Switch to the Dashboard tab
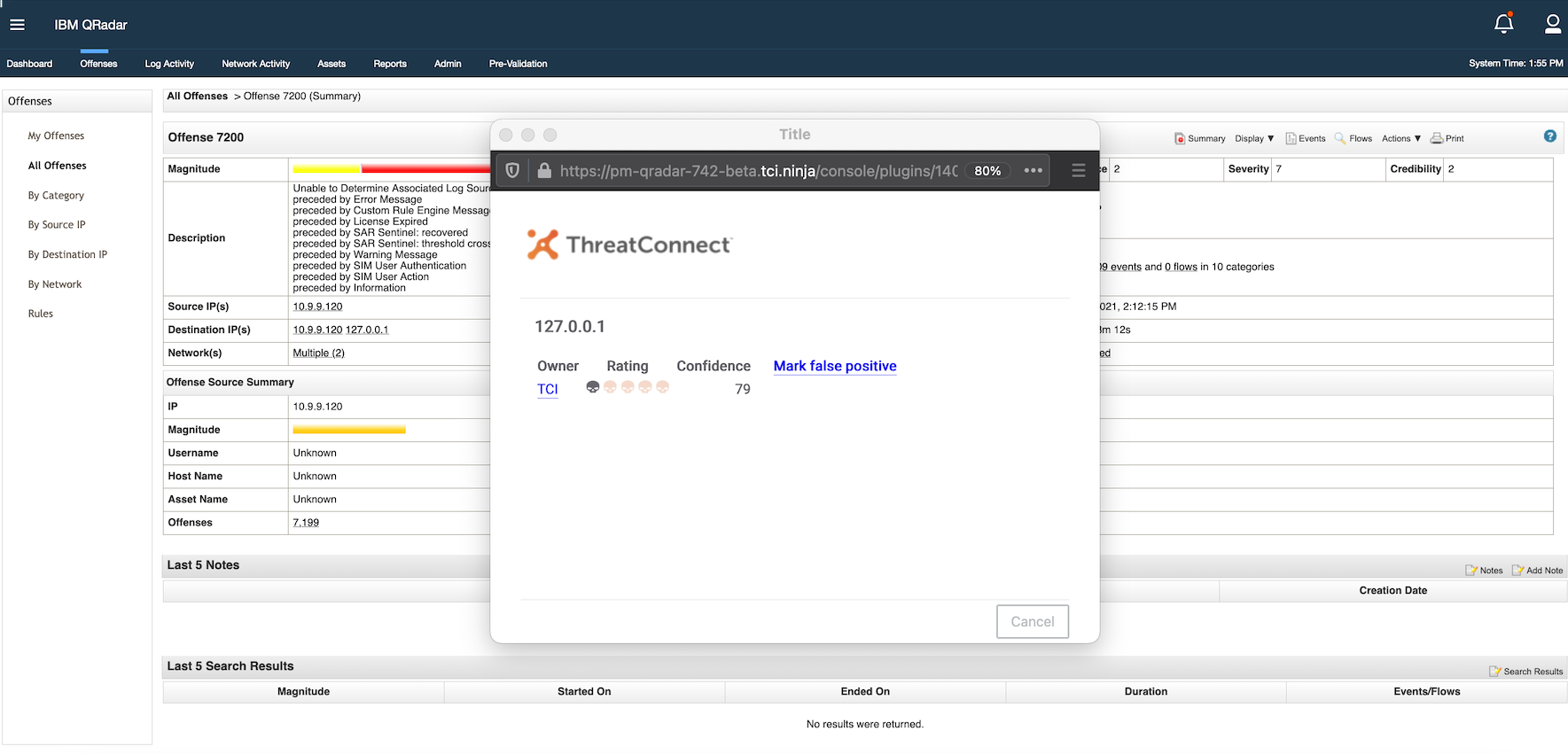 point(29,64)
